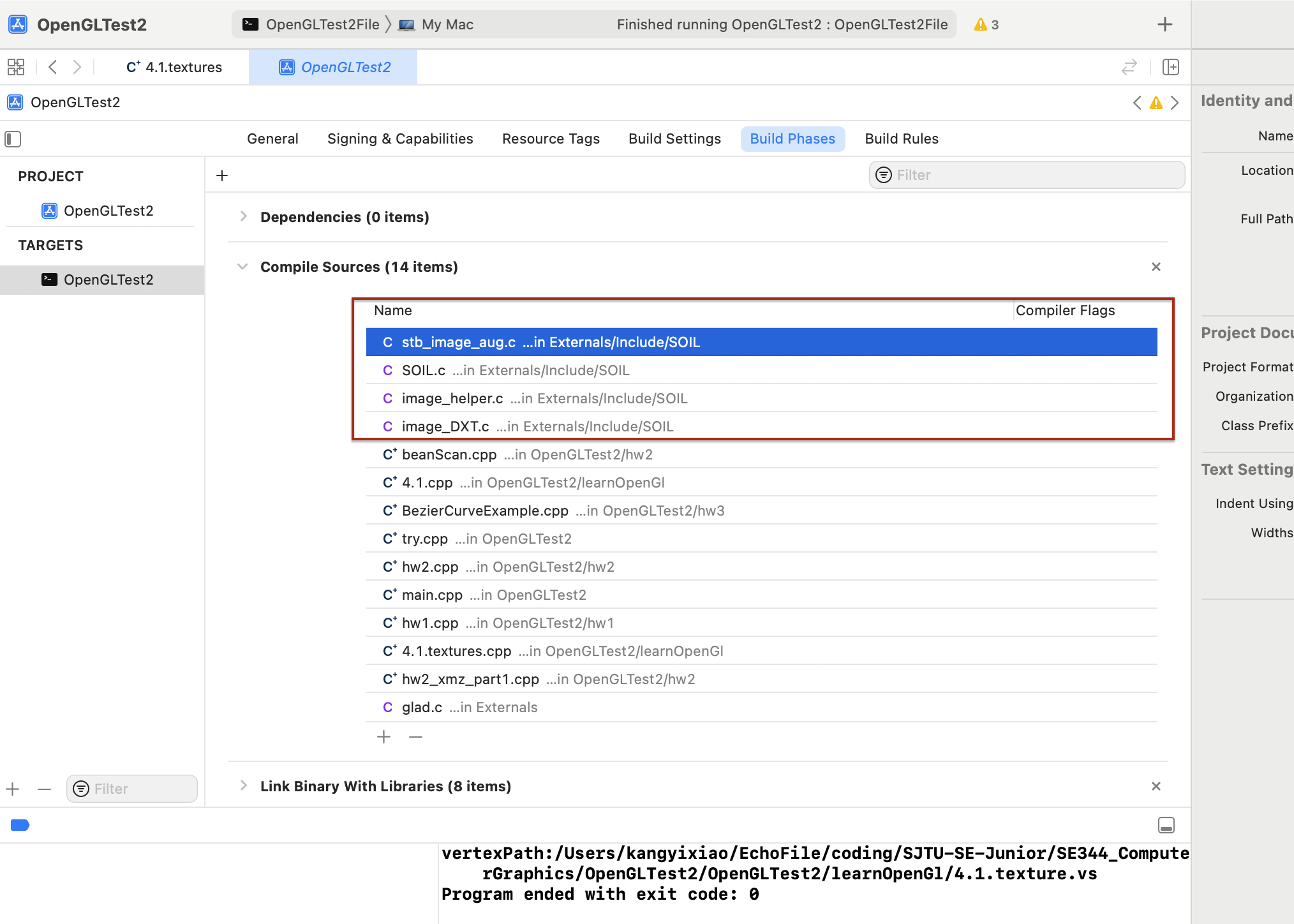Click the filter icon in the Filter field
This screenshot has width=1294, height=924.
point(884,175)
